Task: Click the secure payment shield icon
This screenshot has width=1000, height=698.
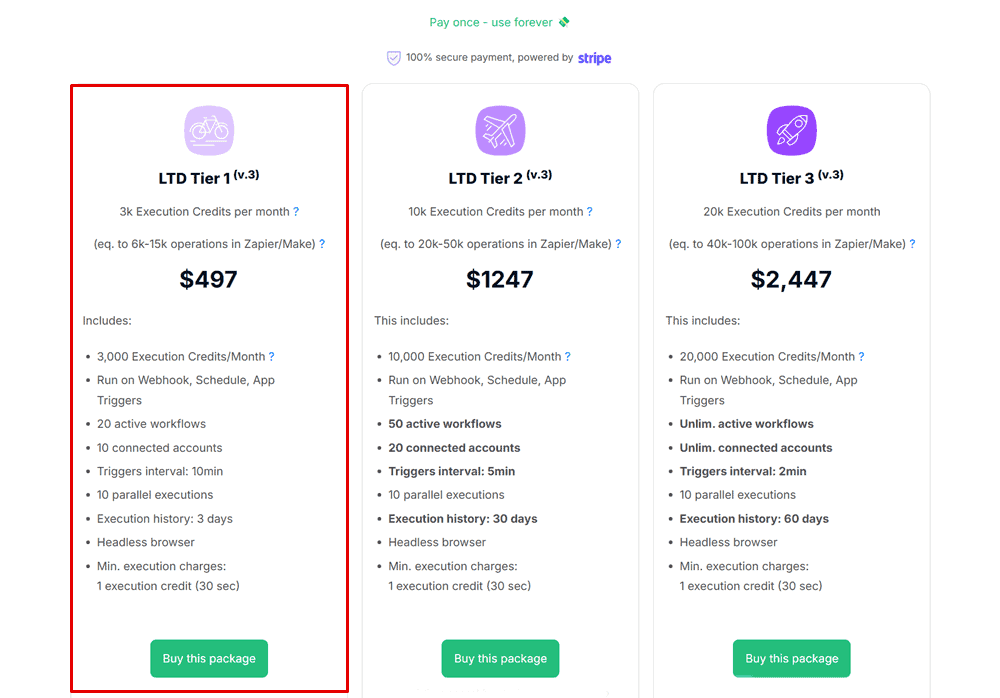Action: (393, 58)
